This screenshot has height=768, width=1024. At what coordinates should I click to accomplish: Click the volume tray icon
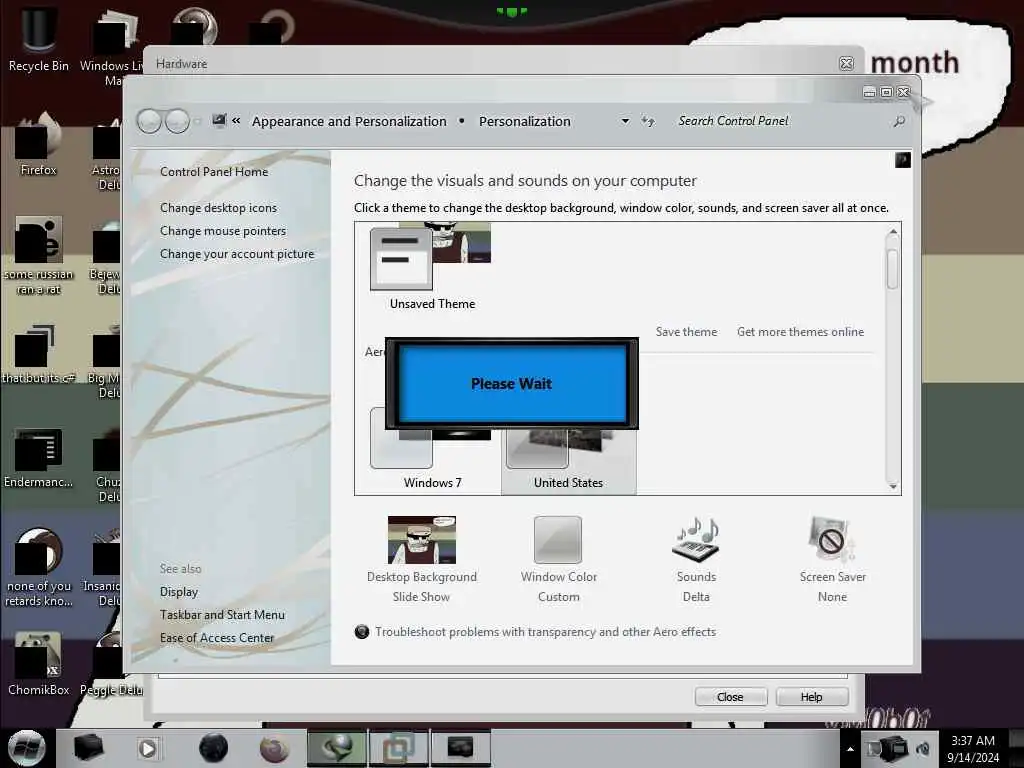(x=923, y=748)
